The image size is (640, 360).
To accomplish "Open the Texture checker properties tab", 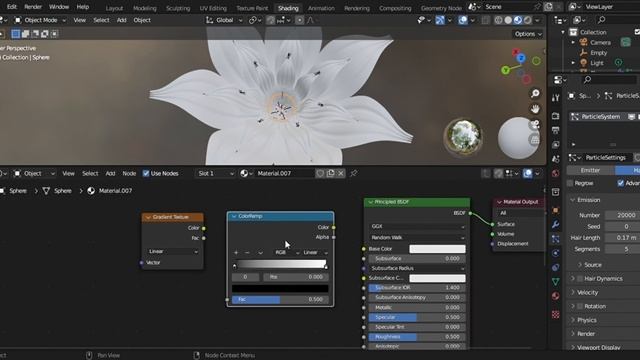I will point(556,314).
